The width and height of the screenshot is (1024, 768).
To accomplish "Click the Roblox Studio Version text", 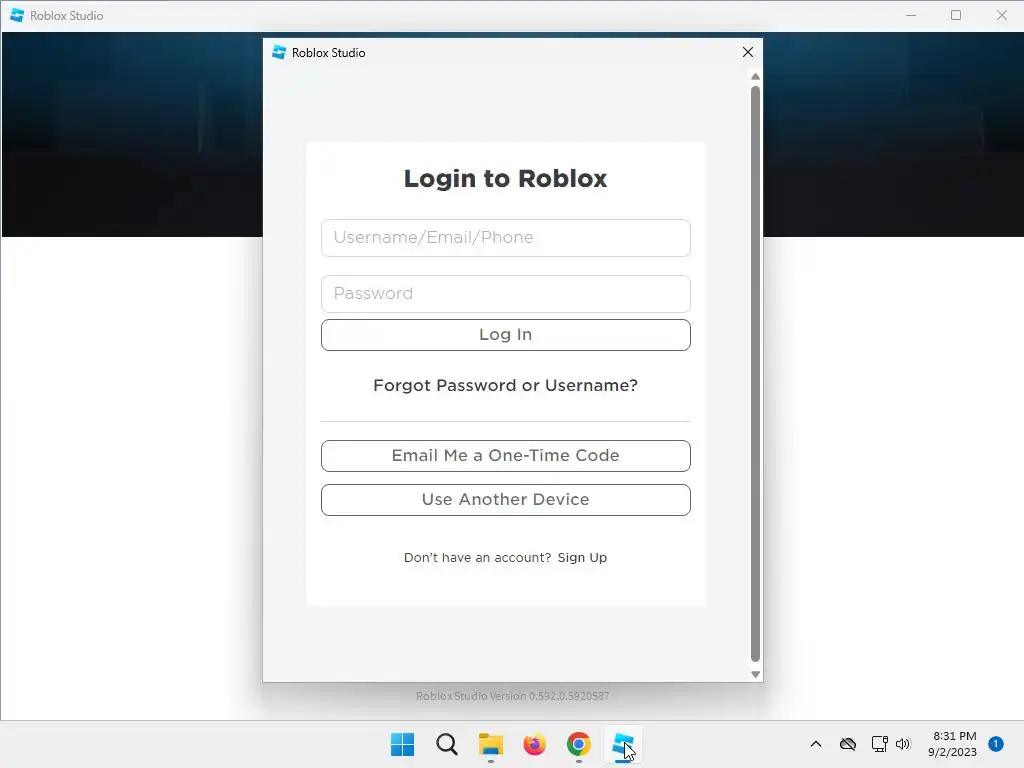I will [x=513, y=696].
